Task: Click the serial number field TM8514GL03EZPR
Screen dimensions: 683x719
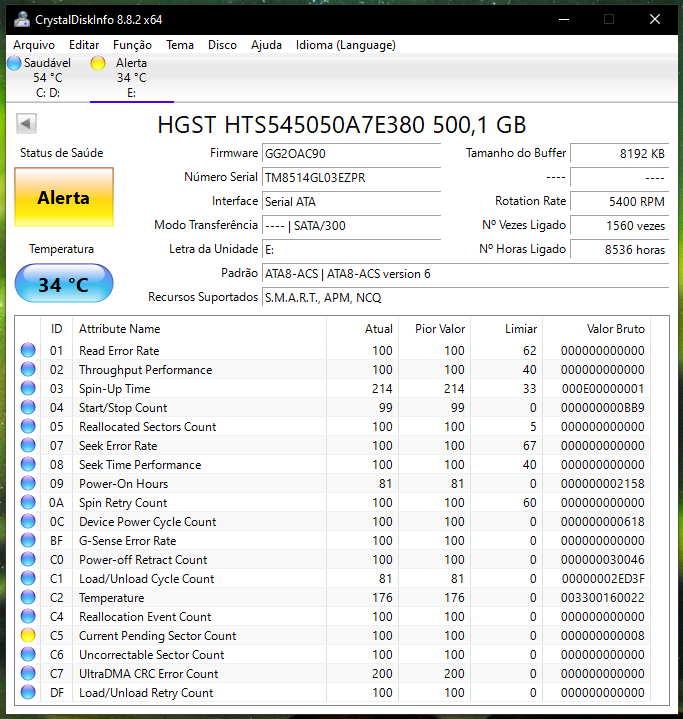Action: point(351,177)
